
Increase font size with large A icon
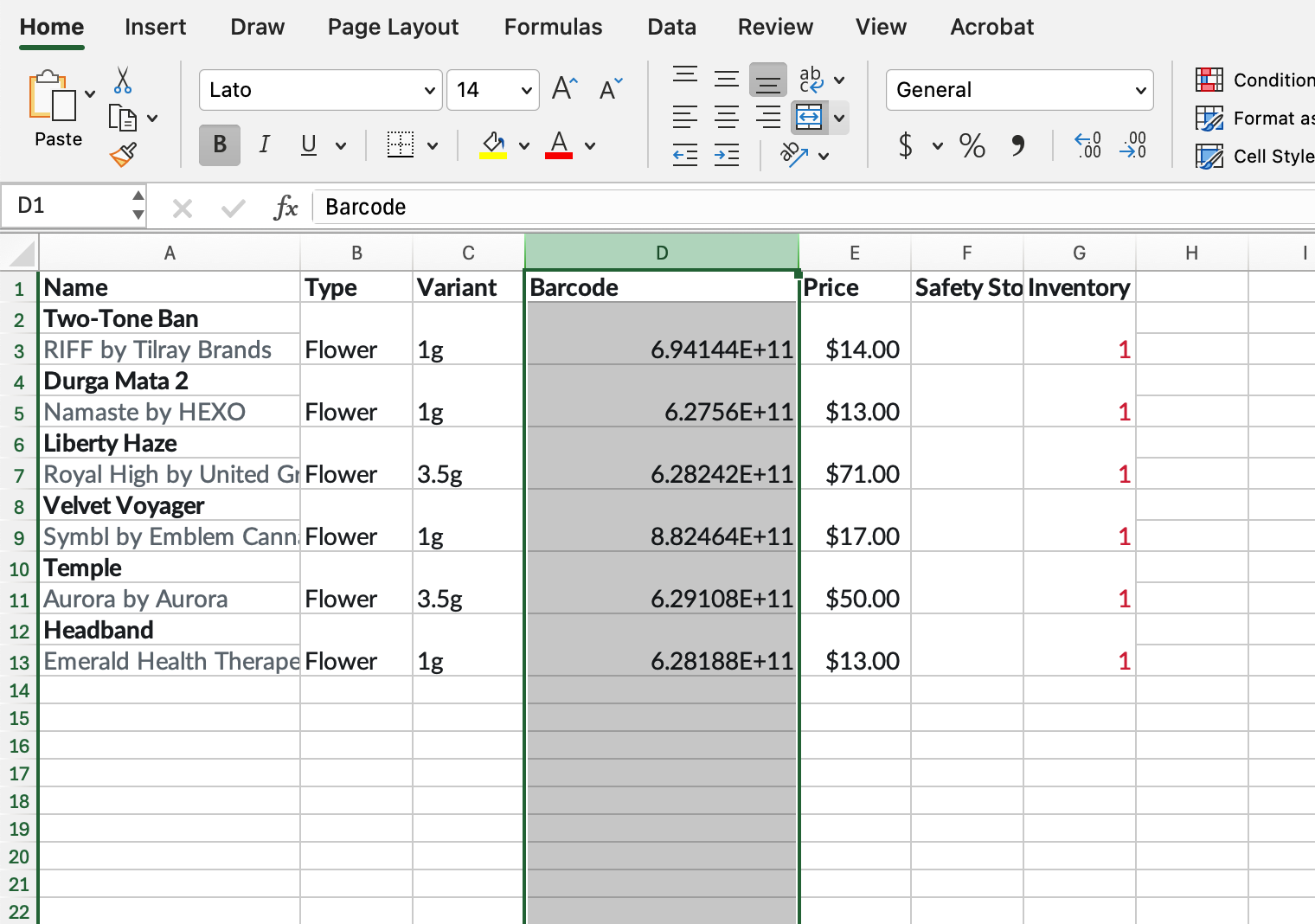[x=564, y=88]
